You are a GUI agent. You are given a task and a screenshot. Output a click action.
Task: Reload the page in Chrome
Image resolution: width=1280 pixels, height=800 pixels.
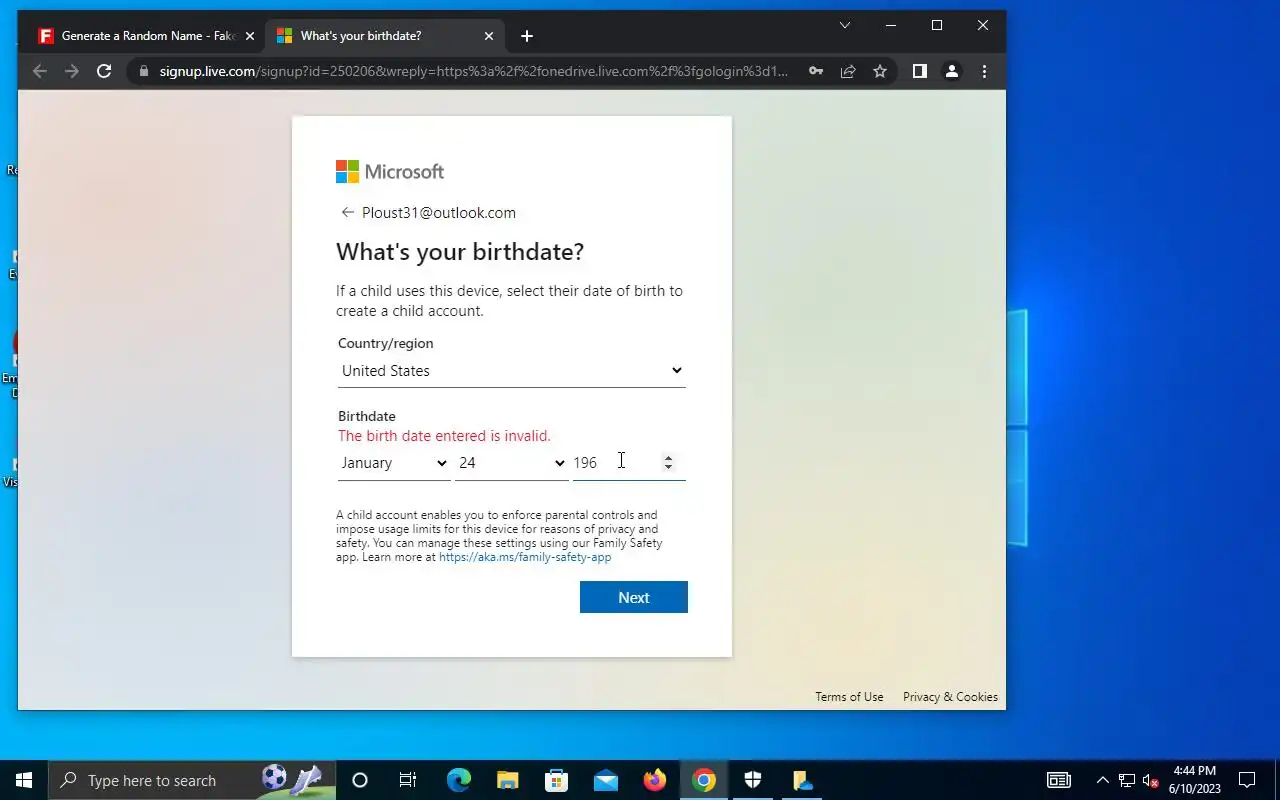pos(104,71)
